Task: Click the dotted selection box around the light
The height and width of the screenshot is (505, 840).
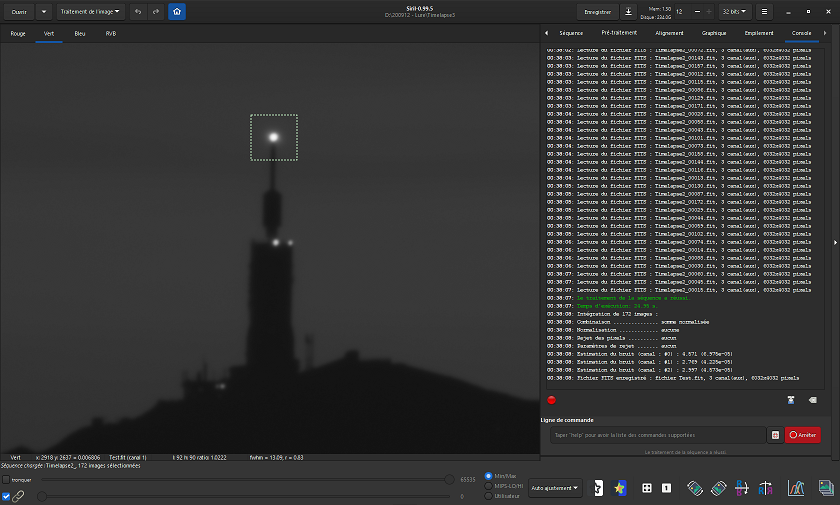Action: (x=274, y=137)
